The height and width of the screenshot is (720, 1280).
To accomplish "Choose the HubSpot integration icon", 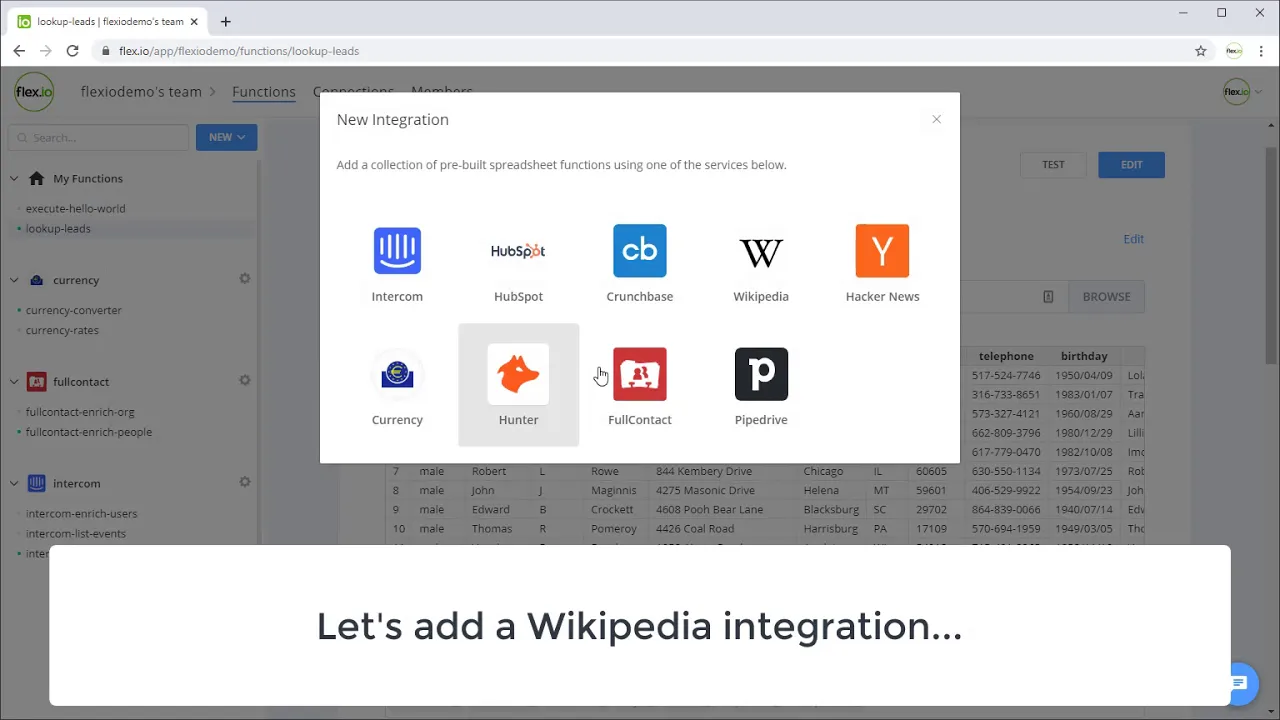I will (518, 250).
